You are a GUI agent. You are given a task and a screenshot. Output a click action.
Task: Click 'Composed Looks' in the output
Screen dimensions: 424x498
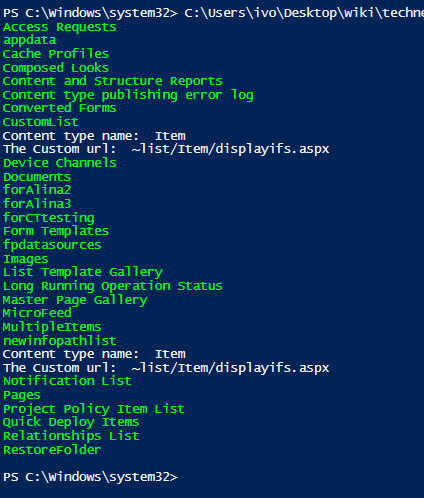click(56, 68)
